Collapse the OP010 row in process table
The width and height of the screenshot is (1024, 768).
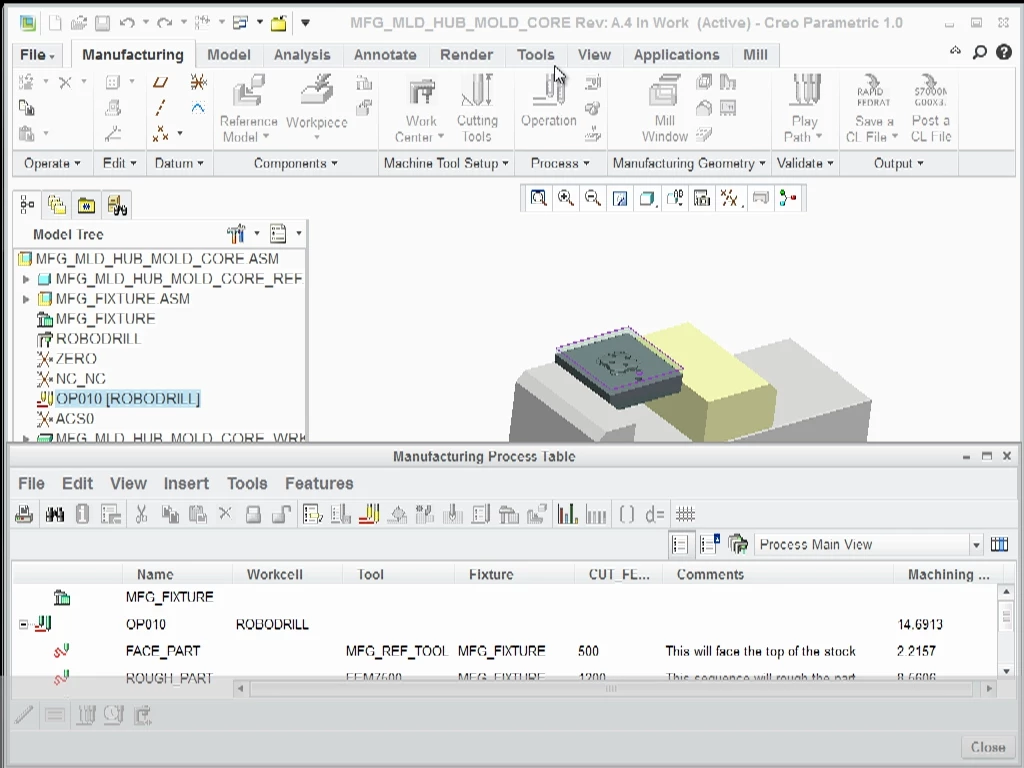[x=24, y=625]
